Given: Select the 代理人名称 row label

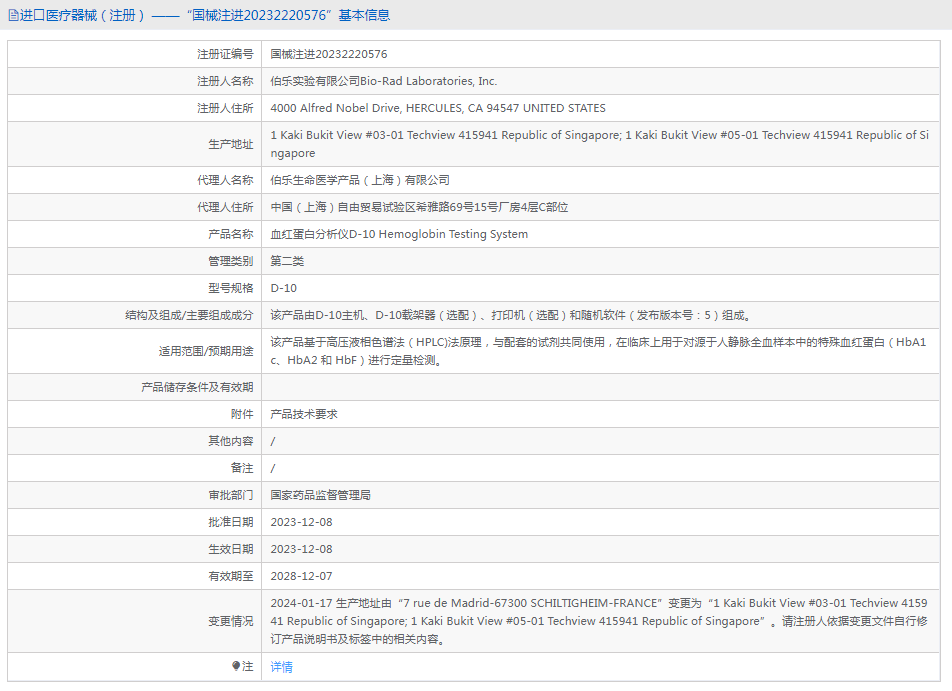Looking at the screenshot, I should 225,180.
